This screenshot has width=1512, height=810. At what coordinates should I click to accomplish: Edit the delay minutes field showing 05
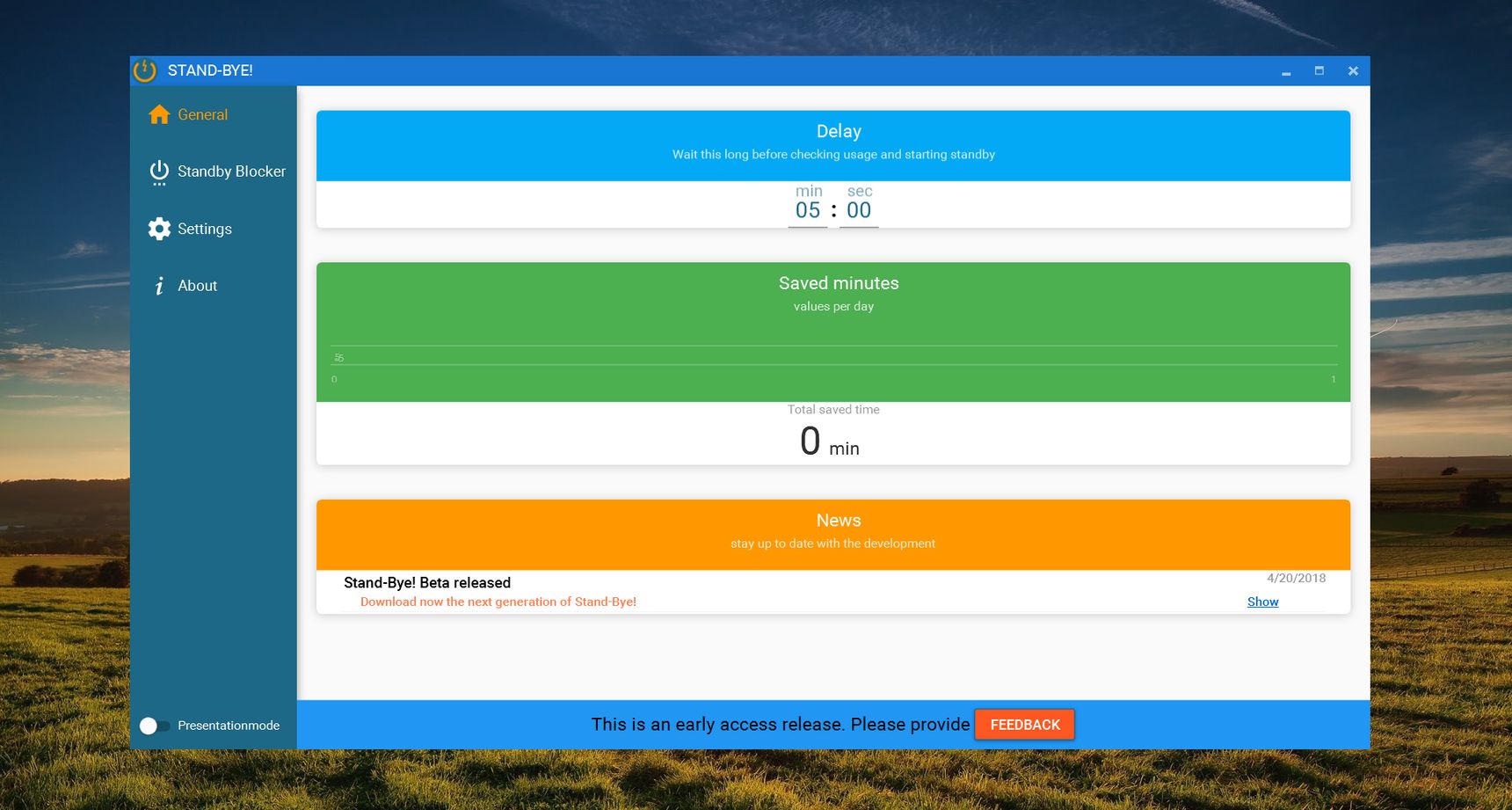808,210
